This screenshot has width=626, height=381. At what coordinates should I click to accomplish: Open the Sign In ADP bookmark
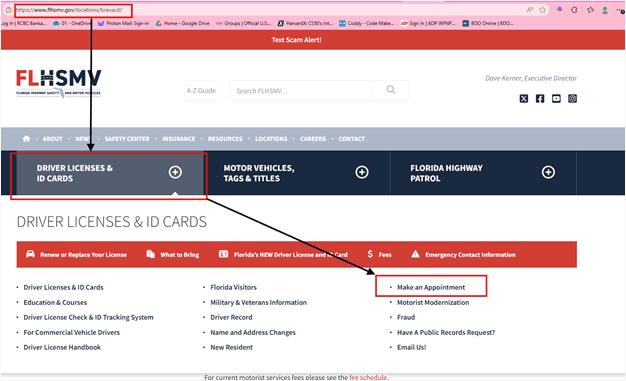coord(428,23)
